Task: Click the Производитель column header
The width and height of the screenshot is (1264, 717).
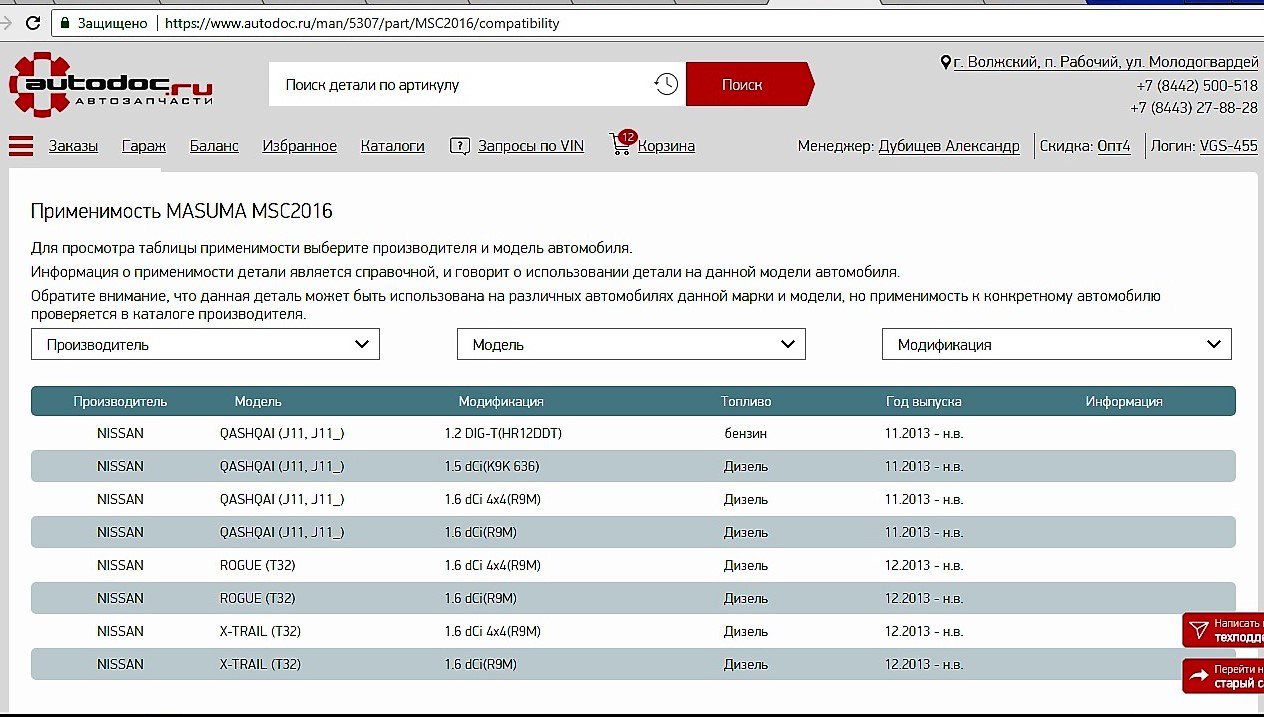Action: [120, 401]
